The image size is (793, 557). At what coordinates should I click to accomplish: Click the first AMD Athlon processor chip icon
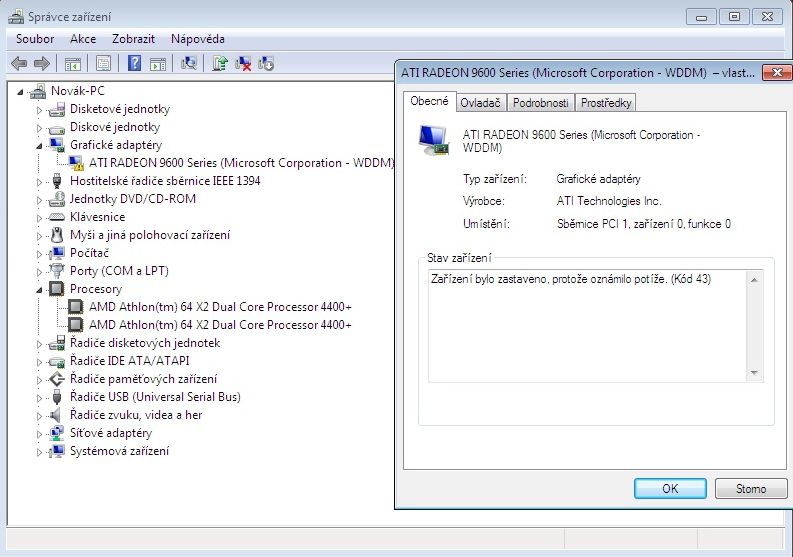[x=75, y=307]
